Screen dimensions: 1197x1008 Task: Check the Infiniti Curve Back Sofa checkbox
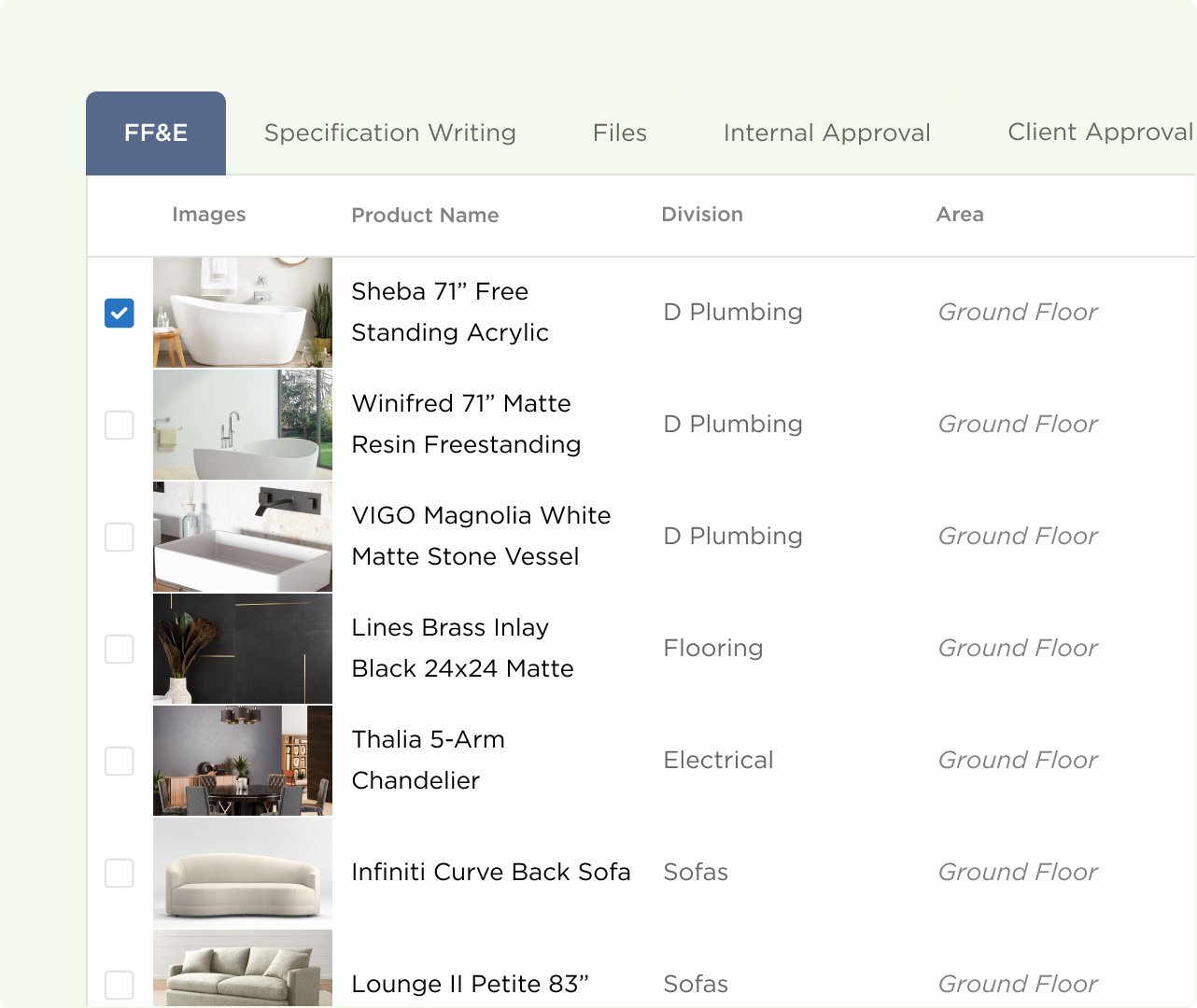click(x=120, y=874)
